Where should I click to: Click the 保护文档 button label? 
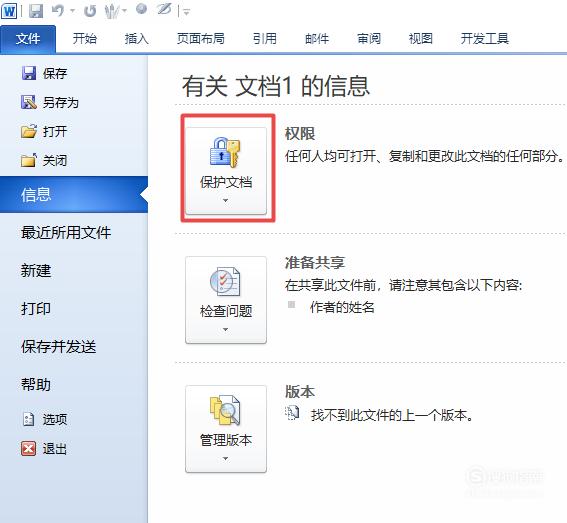226,182
